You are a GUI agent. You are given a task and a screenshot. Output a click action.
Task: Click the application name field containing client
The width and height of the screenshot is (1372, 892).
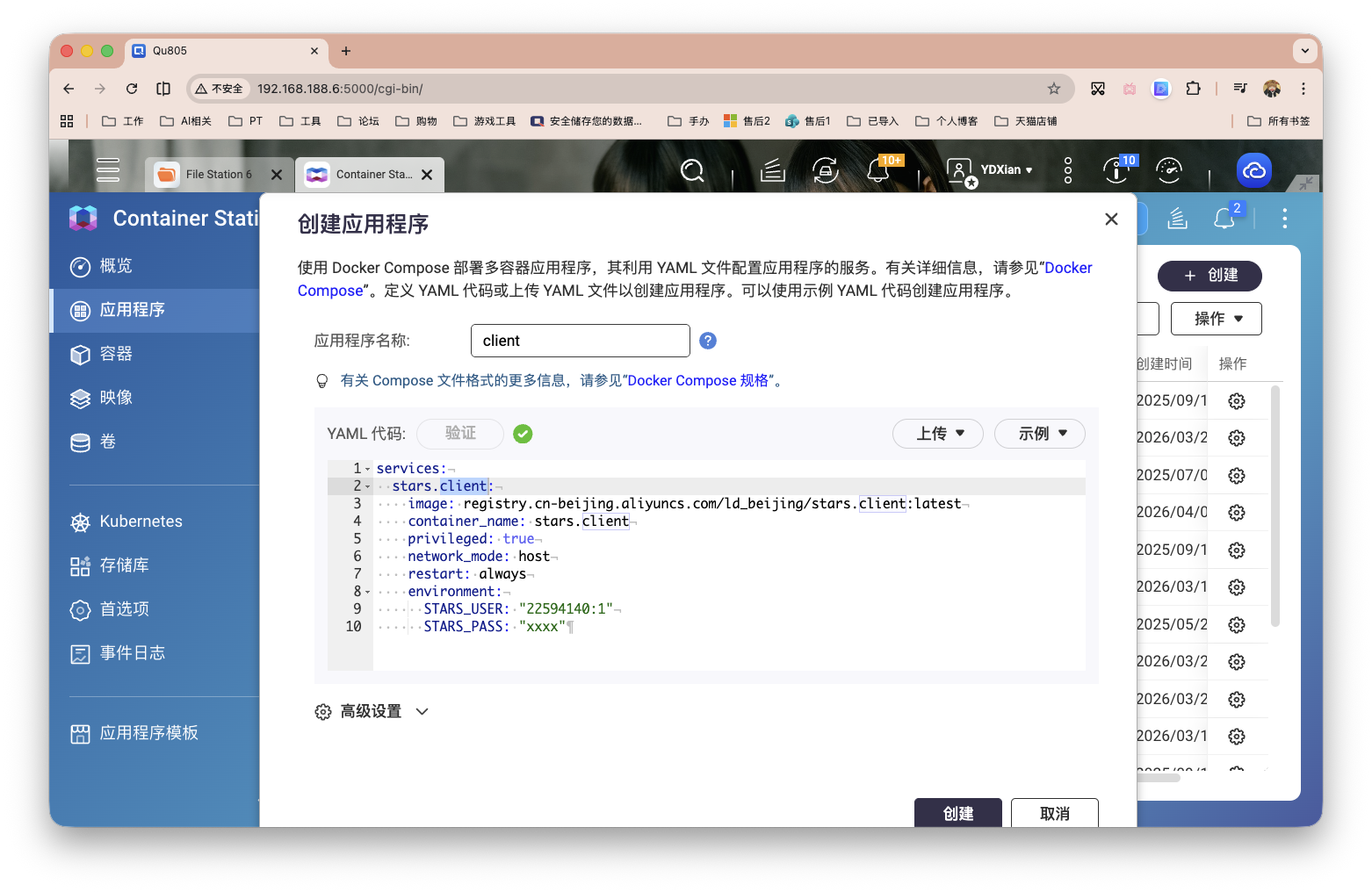coord(580,340)
